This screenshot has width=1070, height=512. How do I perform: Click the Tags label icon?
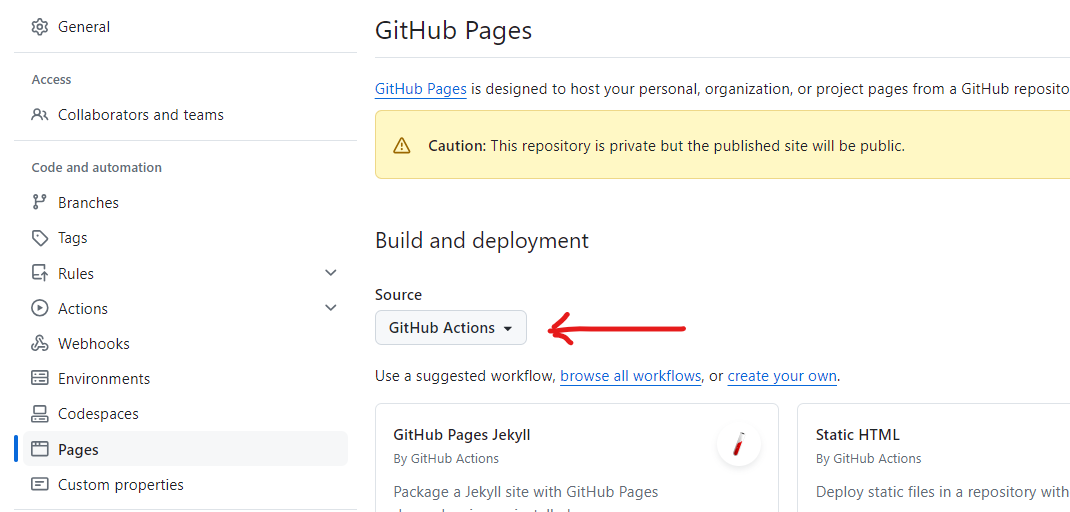point(40,238)
